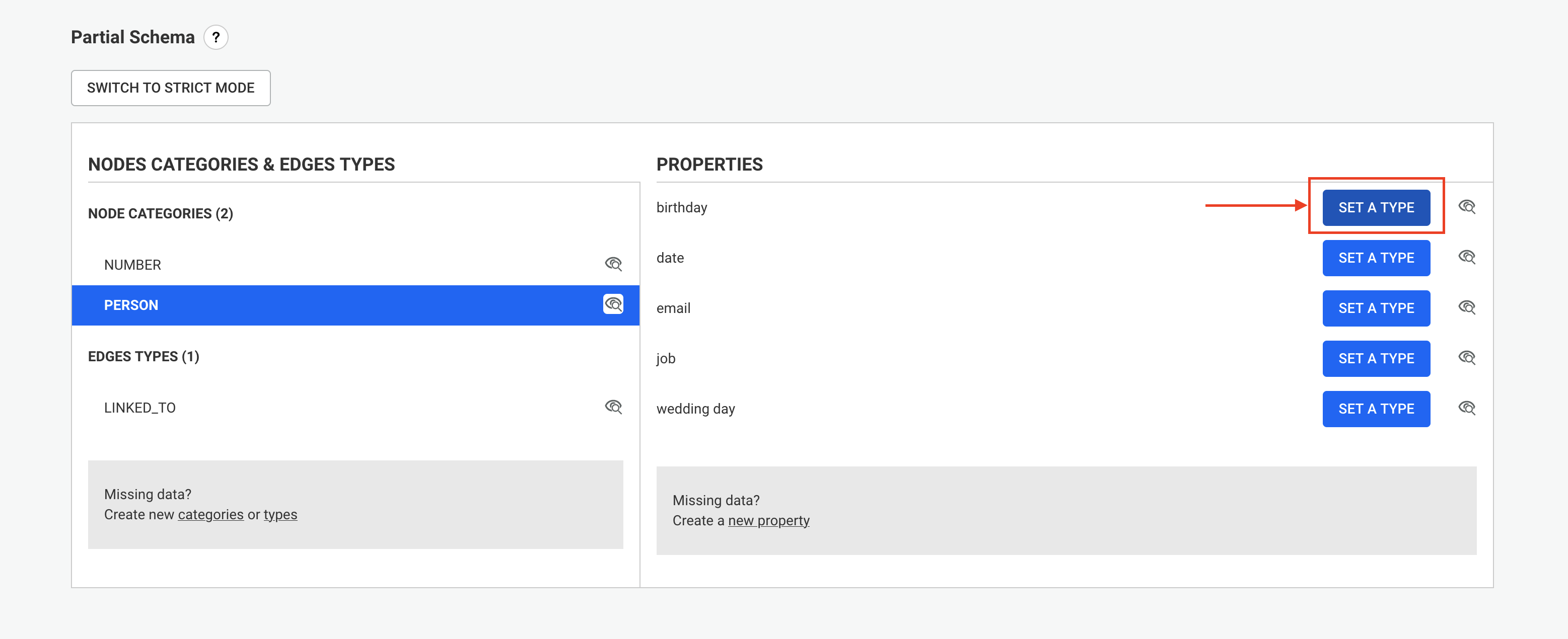
Task: Toggle visibility eye for PERSON category
Action: 613,303
